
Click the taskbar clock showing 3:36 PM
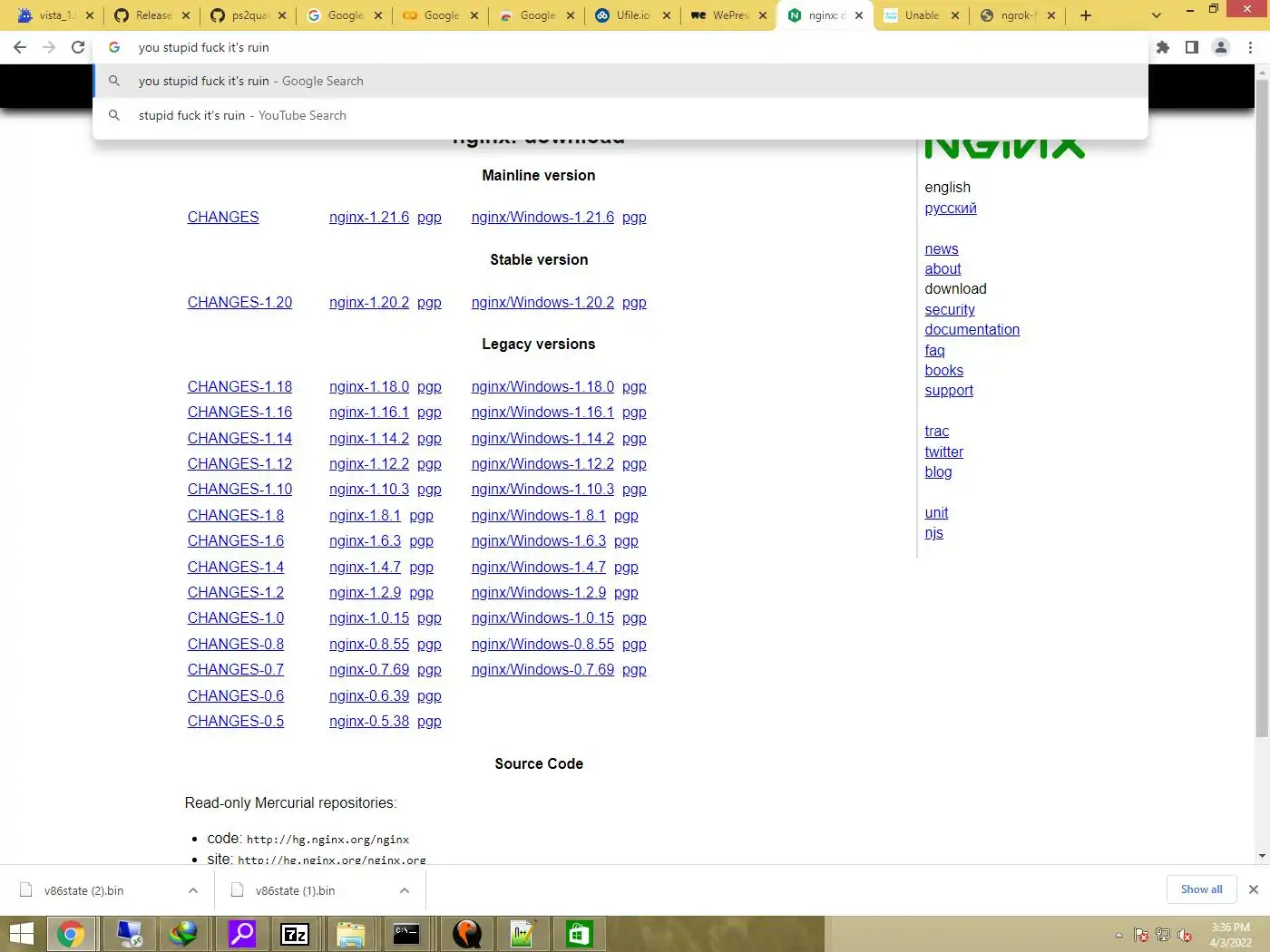(x=1230, y=935)
